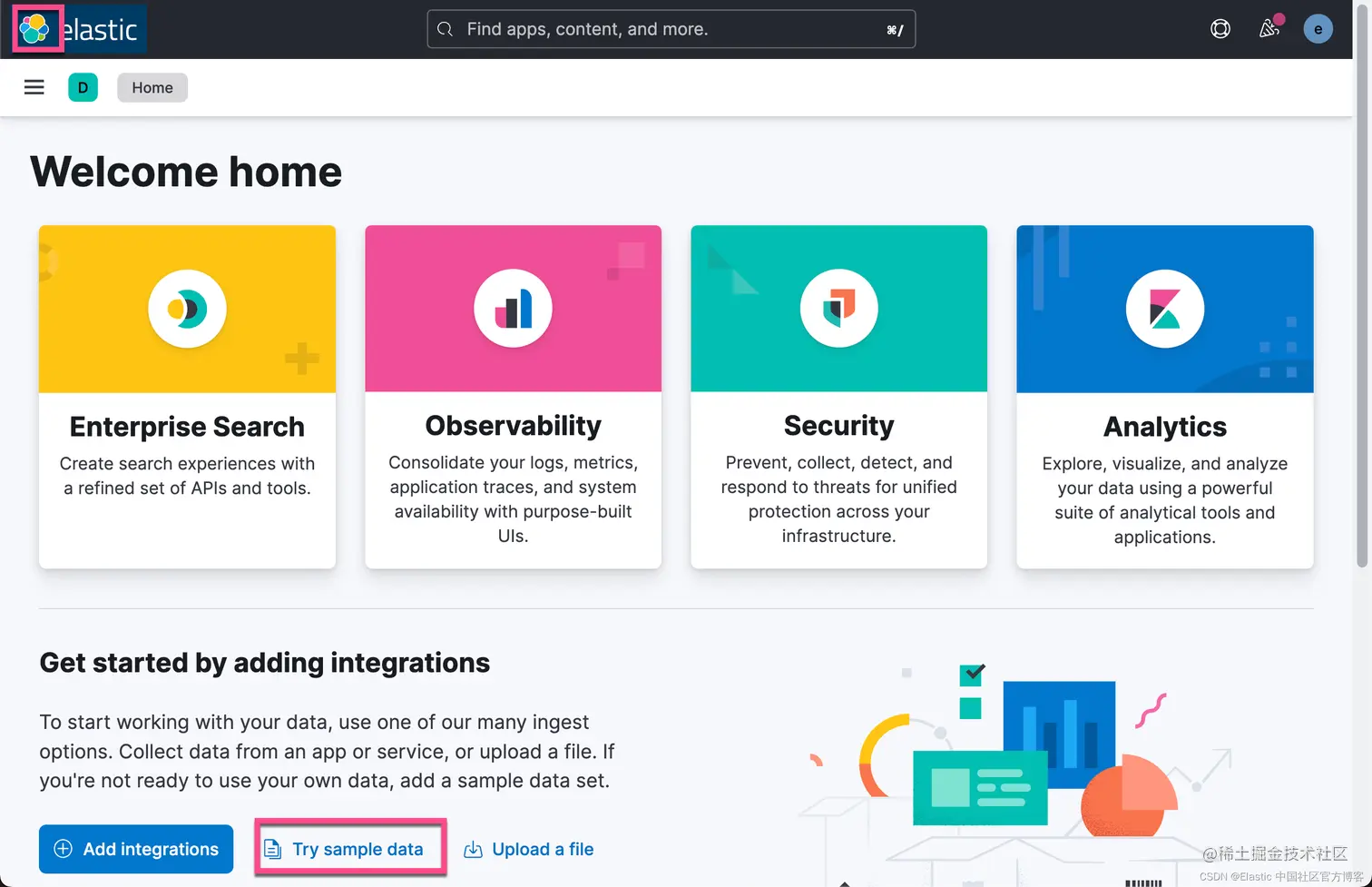Click Try sample data link

point(358,849)
